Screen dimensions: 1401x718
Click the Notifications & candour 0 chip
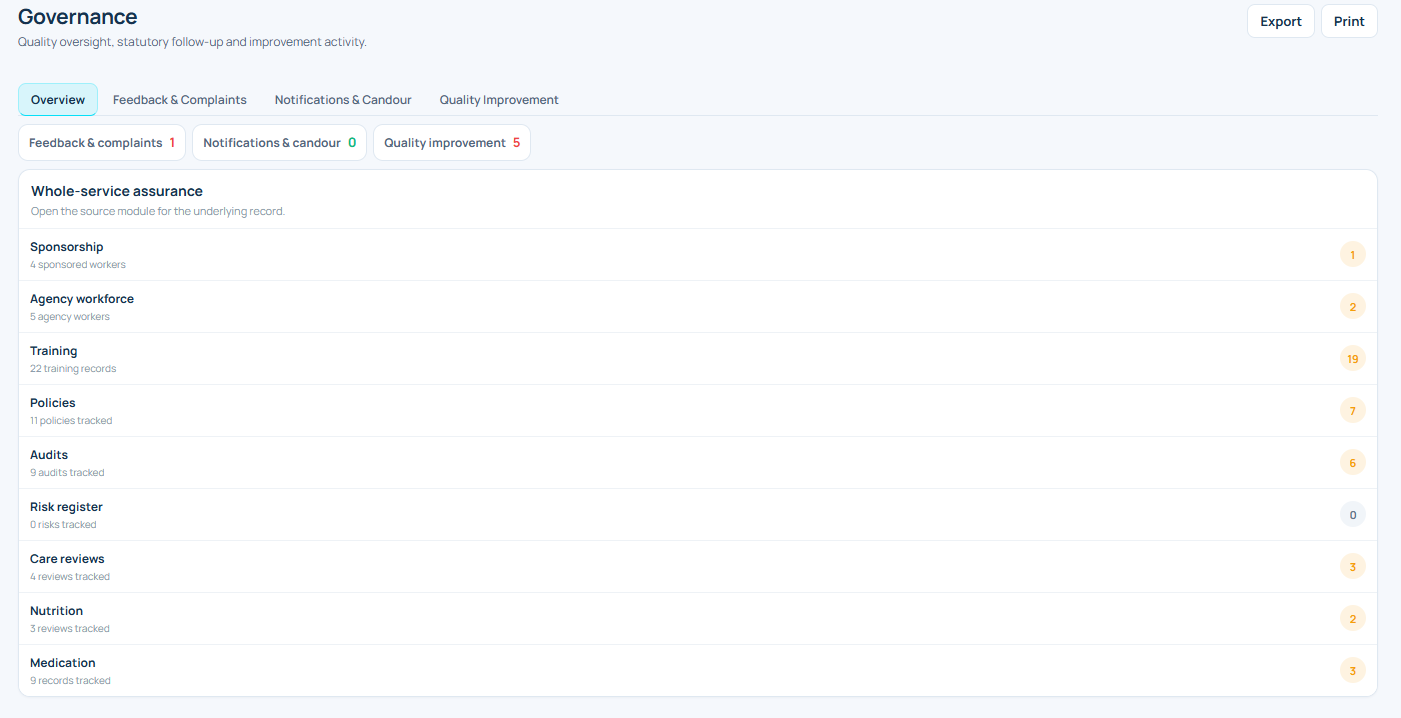click(x=280, y=143)
